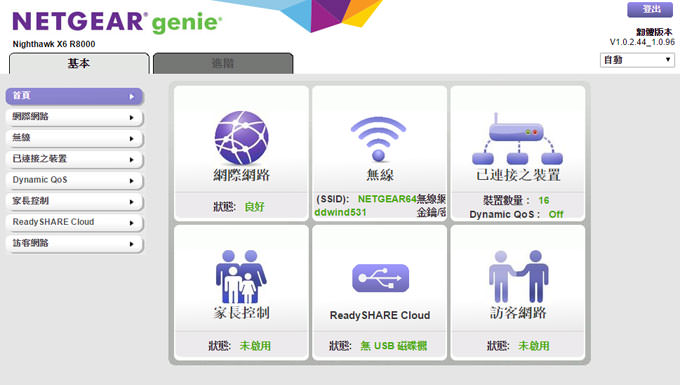Click the 未啟用 status under 家長控制
The width and height of the screenshot is (680, 385).
pos(255,346)
